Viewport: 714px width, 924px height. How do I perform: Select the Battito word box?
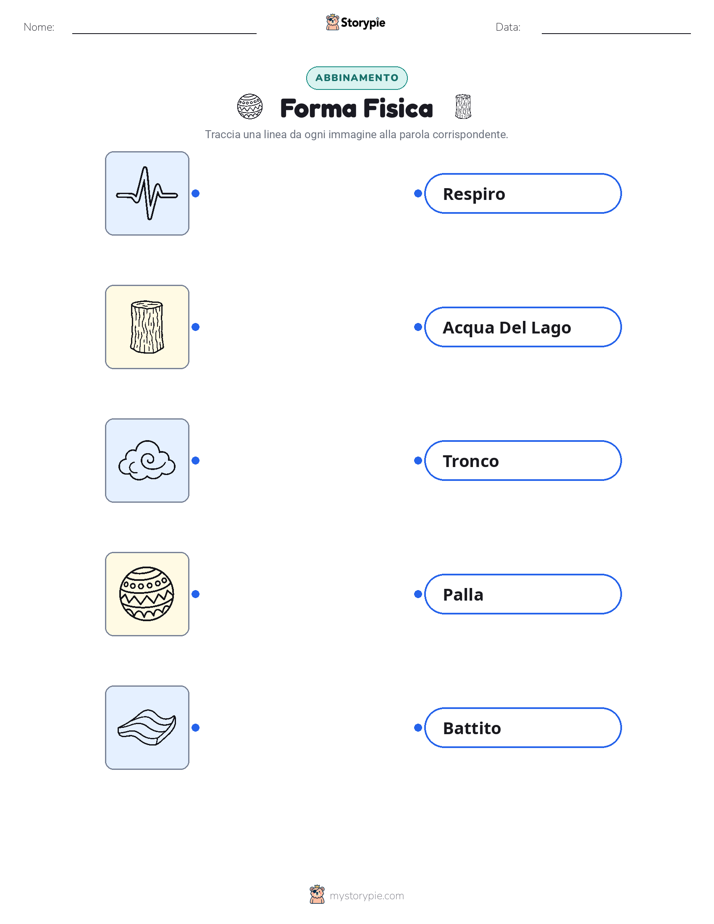(x=523, y=728)
